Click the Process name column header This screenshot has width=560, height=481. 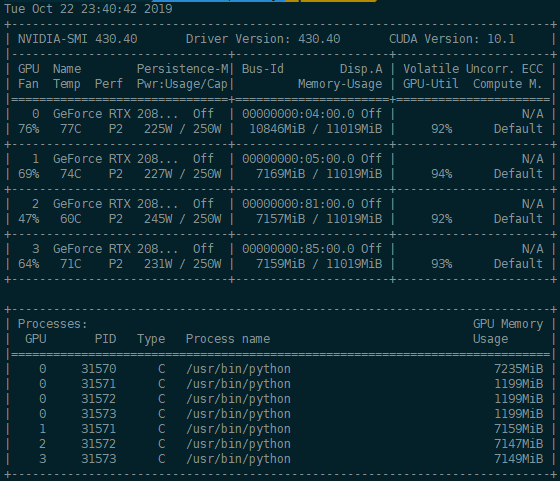point(228,339)
